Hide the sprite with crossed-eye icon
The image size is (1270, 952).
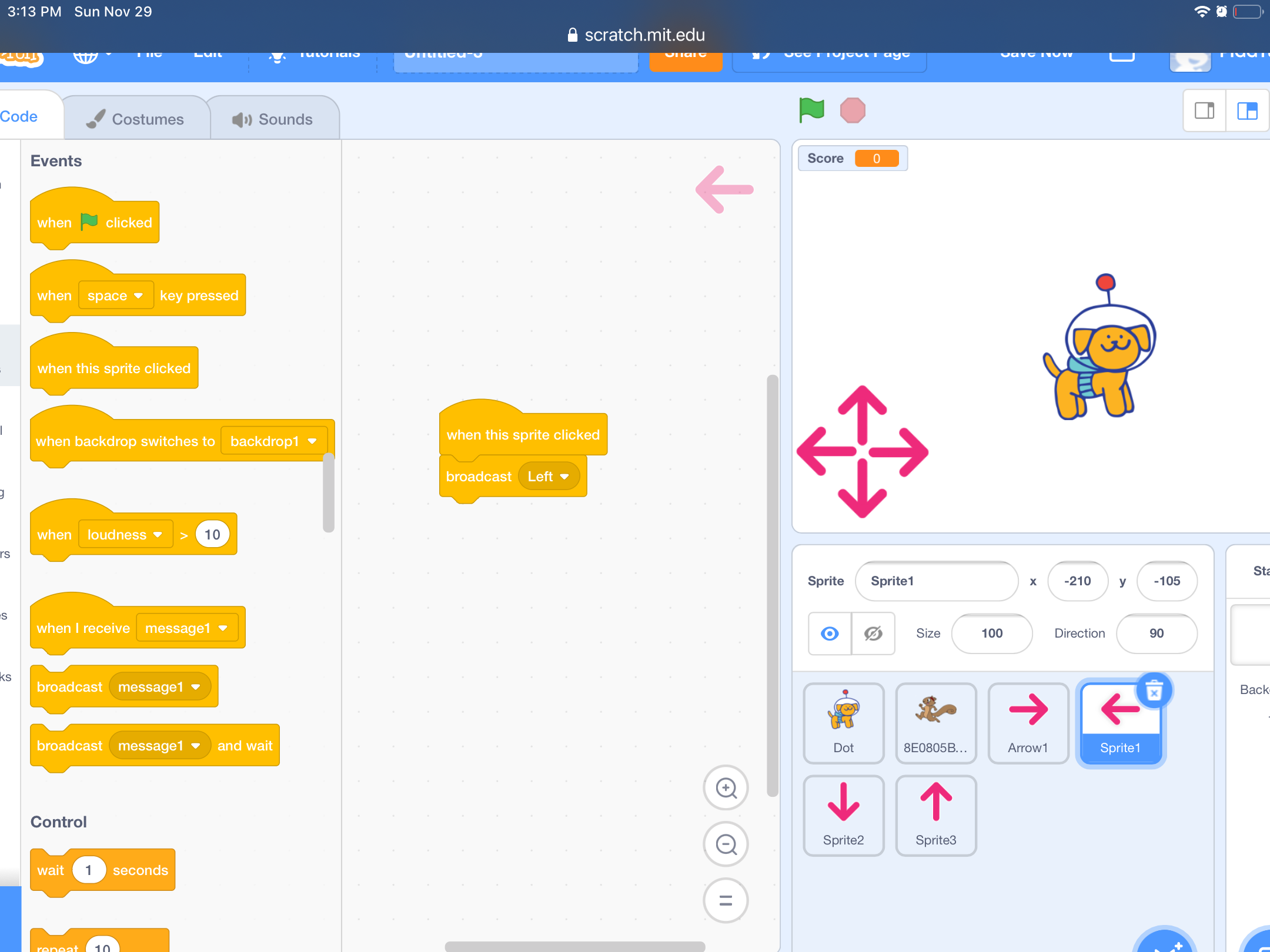(x=873, y=633)
